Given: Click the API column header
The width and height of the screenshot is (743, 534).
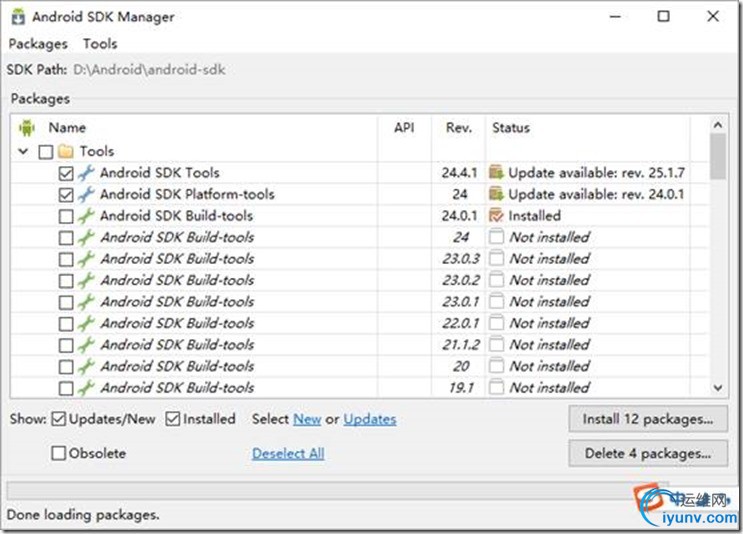Looking at the screenshot, I should pos(404,128).
